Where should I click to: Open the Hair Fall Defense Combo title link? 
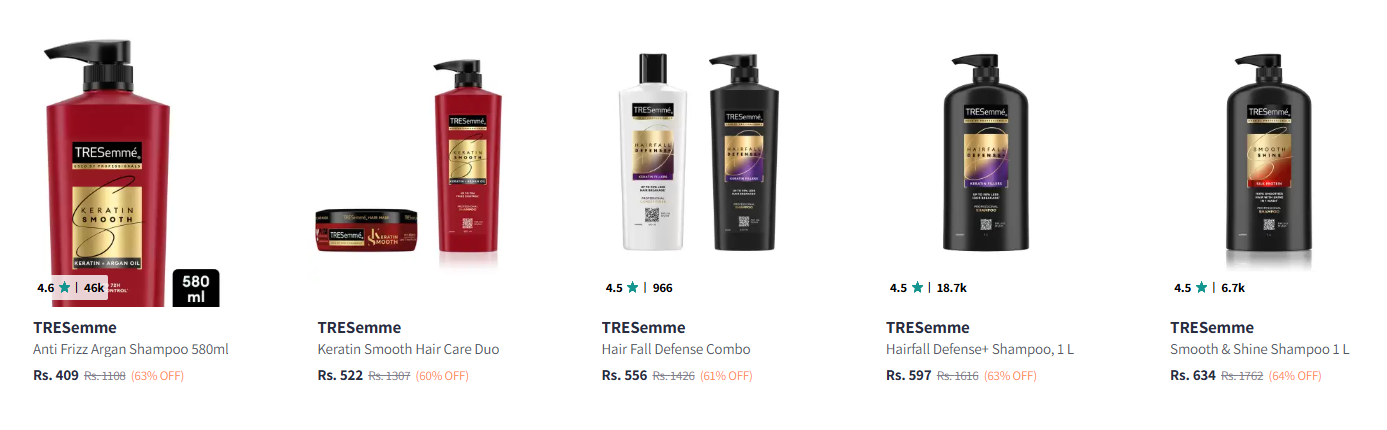click(x=676, y=350)
